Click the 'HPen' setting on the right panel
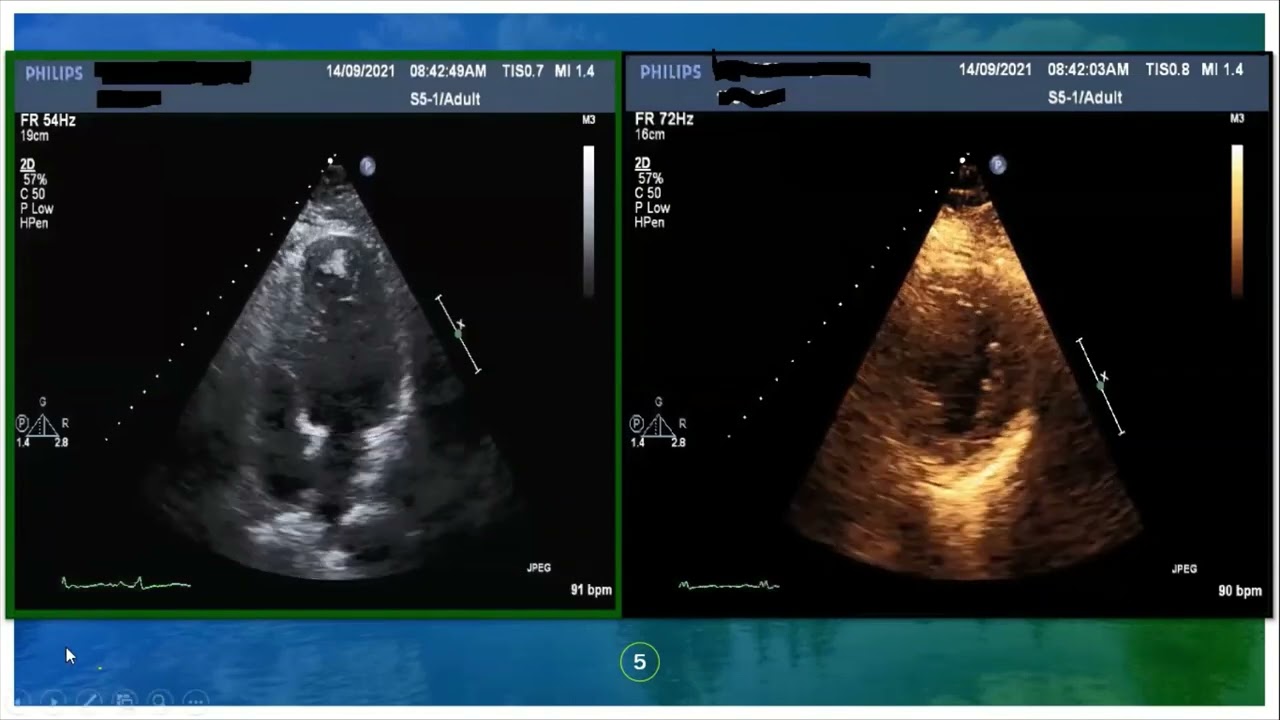 649,222
